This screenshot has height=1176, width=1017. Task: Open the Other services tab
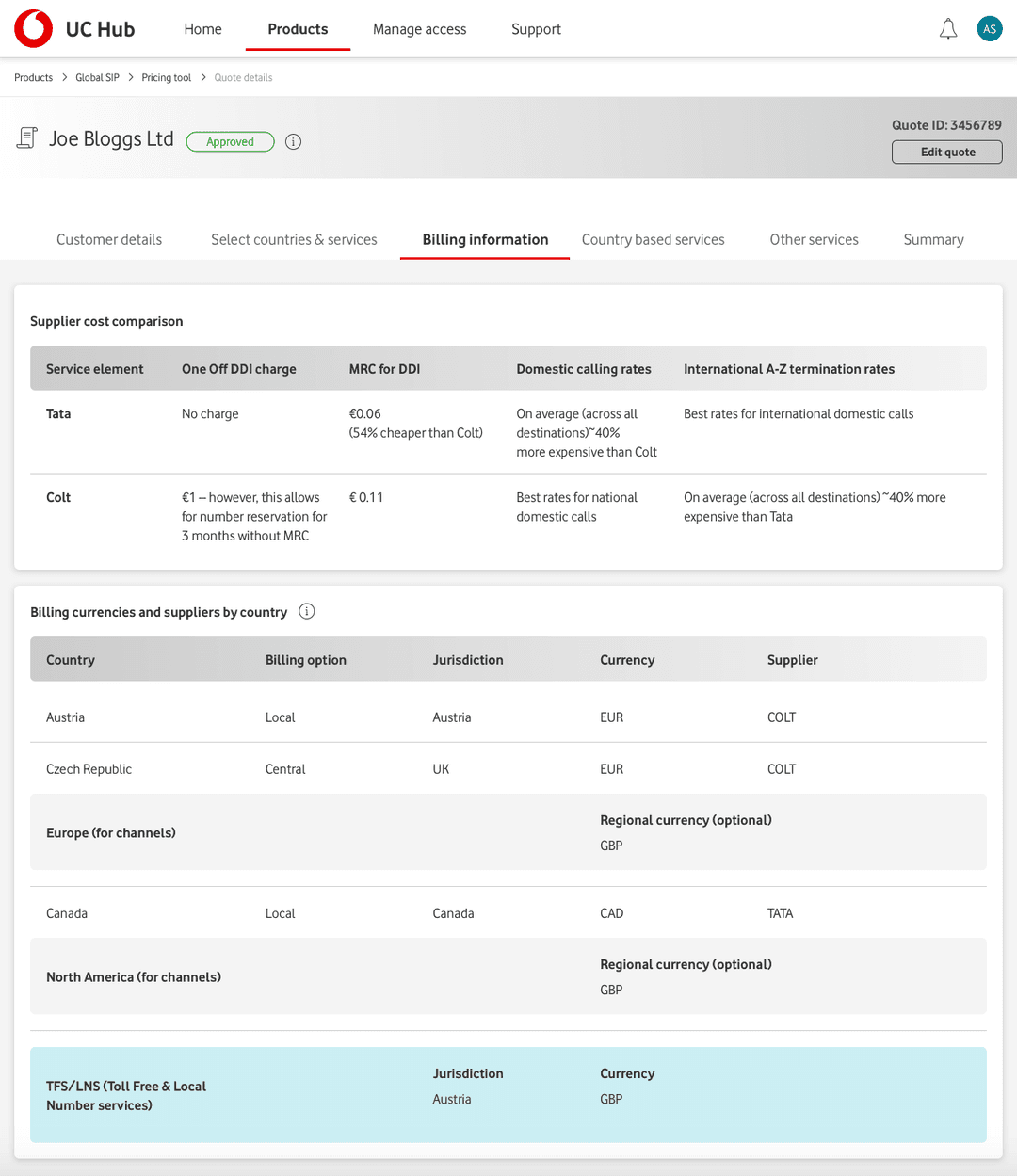pyautogui.click(x=814, y=239)
